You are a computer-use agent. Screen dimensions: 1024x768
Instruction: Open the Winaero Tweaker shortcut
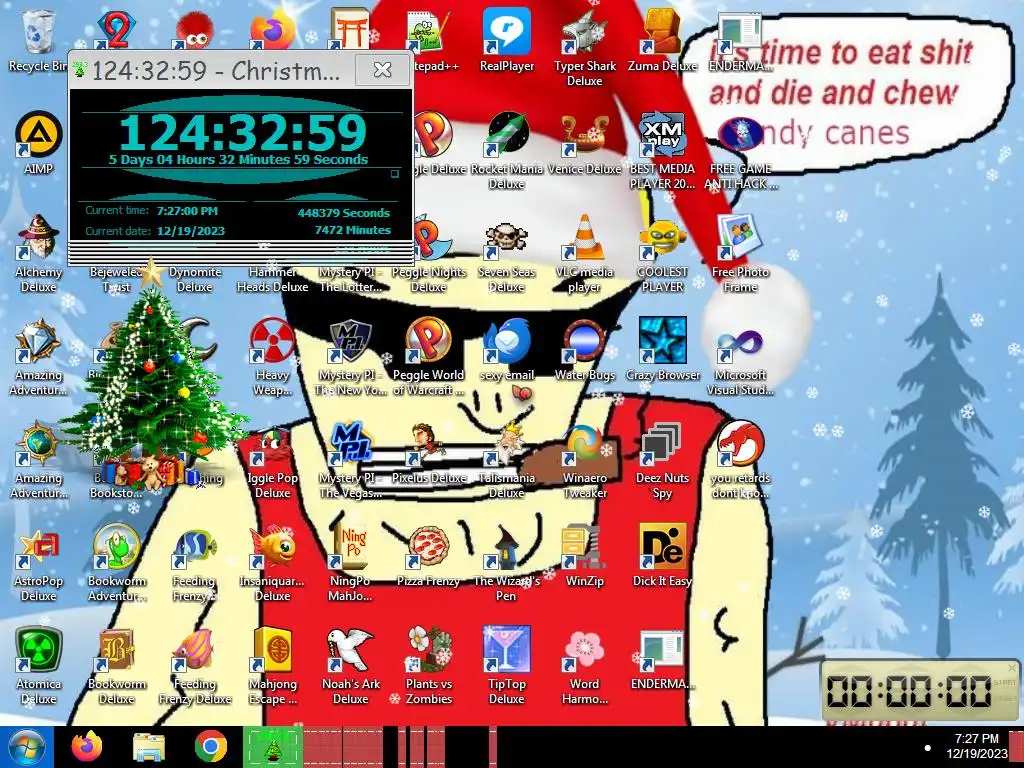click(x=584, y=460)
